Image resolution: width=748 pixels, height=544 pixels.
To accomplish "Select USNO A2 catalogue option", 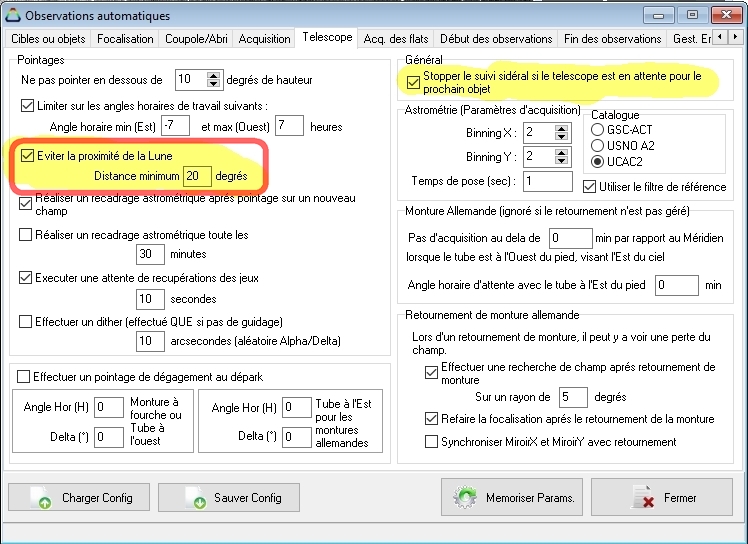I will tap(599, 145).
